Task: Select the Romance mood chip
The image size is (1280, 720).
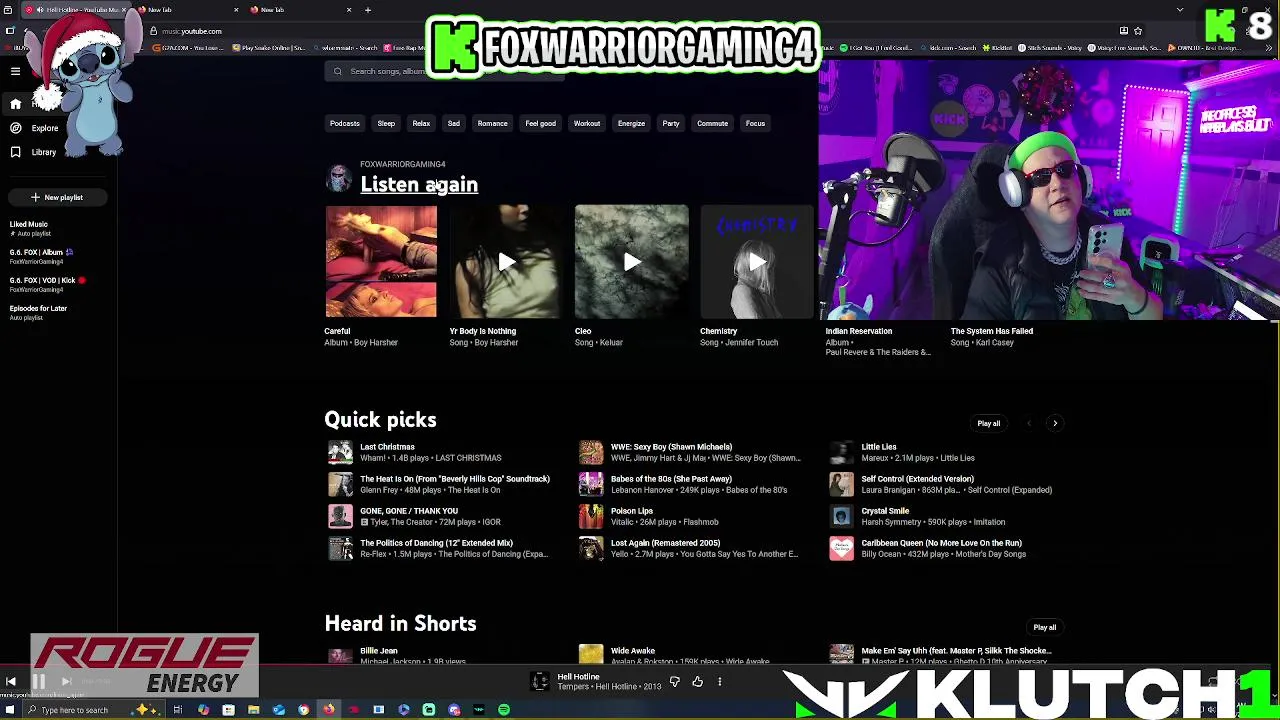Action: coord(492,123)
